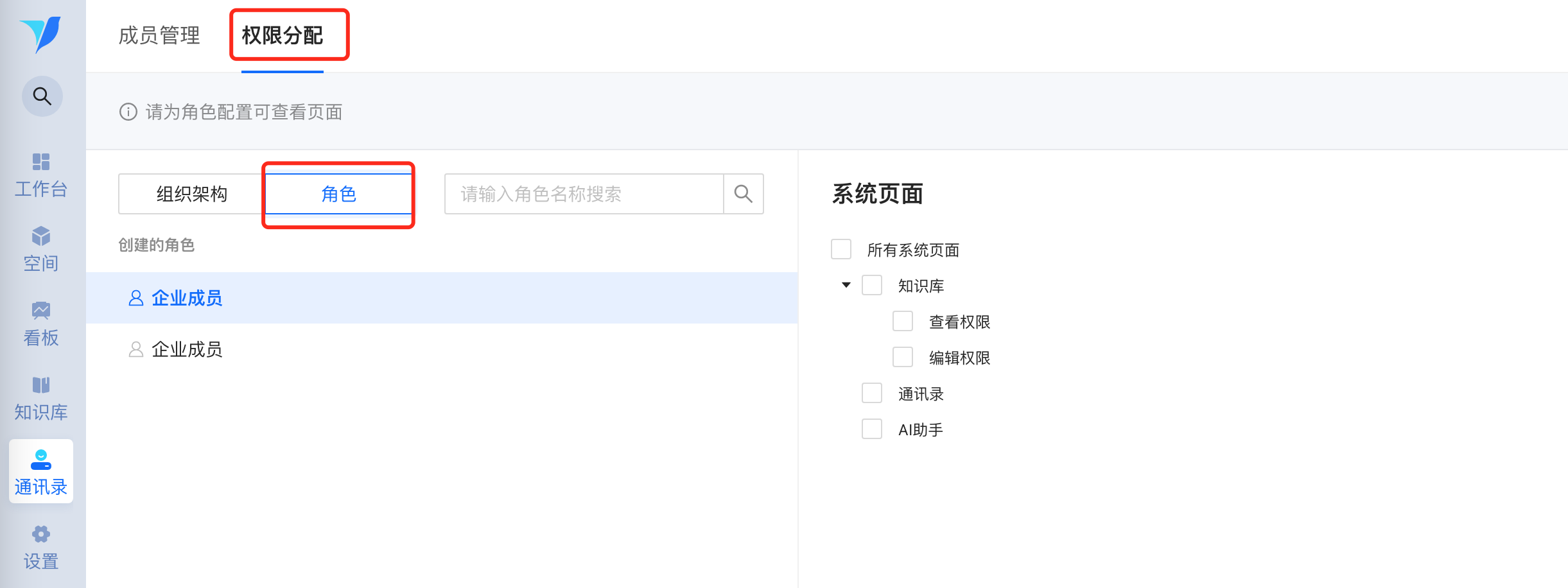Click the blue bird app logo

pyautogui.click(x=41, y=34)
